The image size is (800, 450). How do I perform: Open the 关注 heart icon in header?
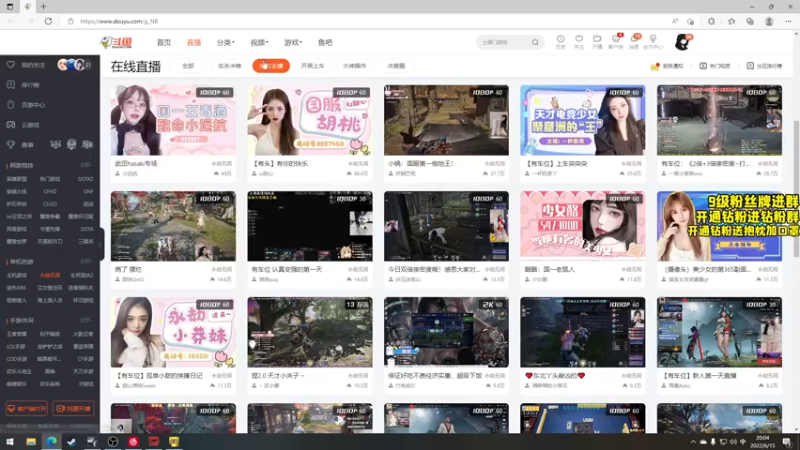579,42
